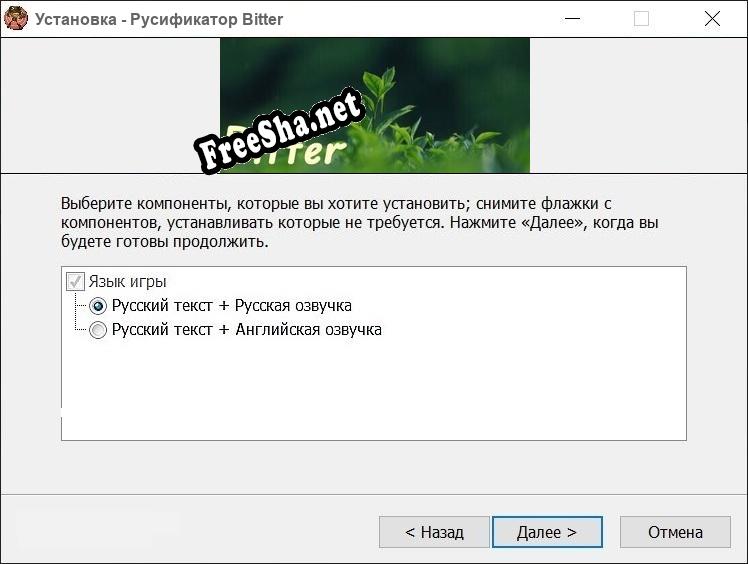The width and height of the screenshot is (748, 564).
Task: Minimize the installer window
Action: [x=572, y=19]
